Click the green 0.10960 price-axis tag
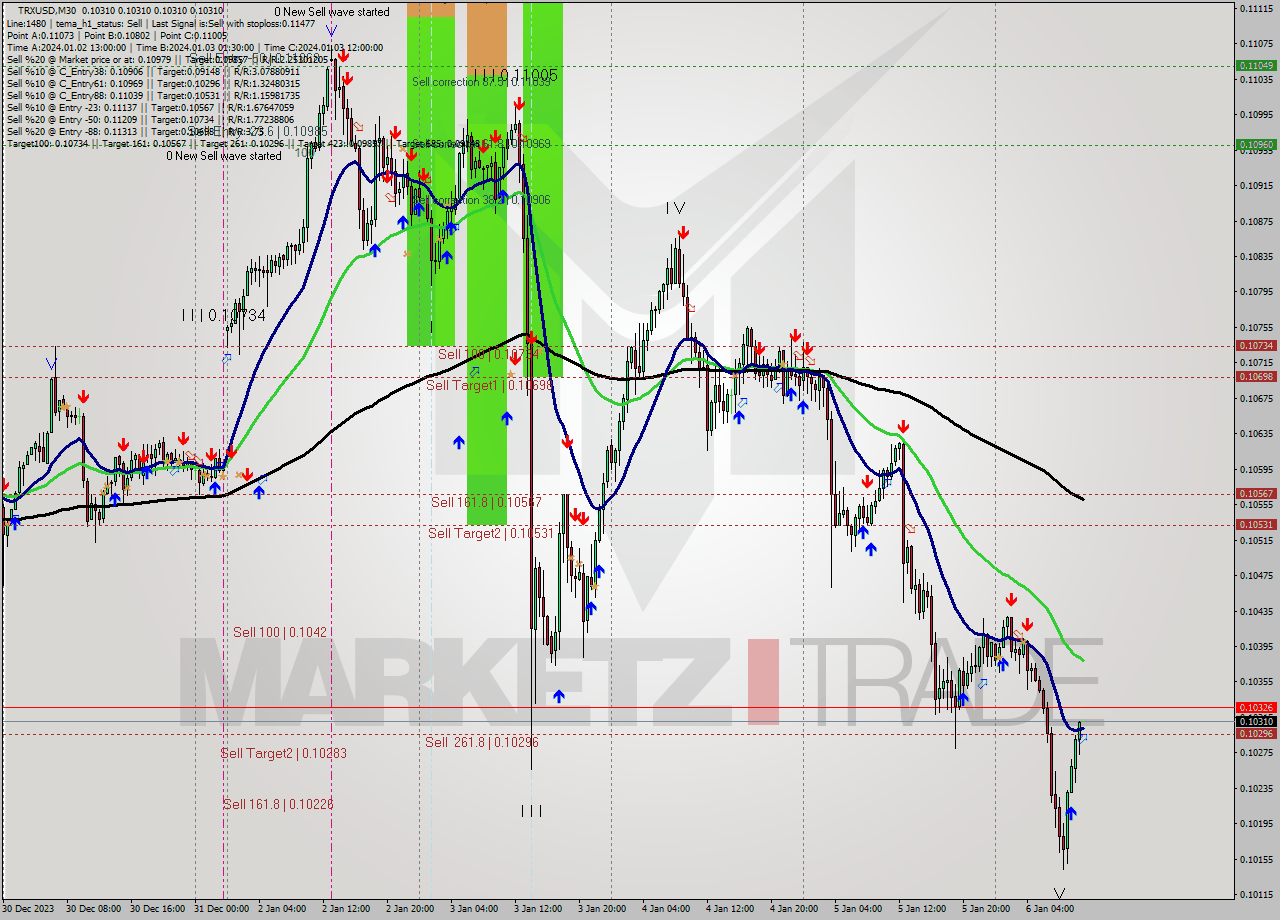1280x920 pixels. pos(1256,144)
